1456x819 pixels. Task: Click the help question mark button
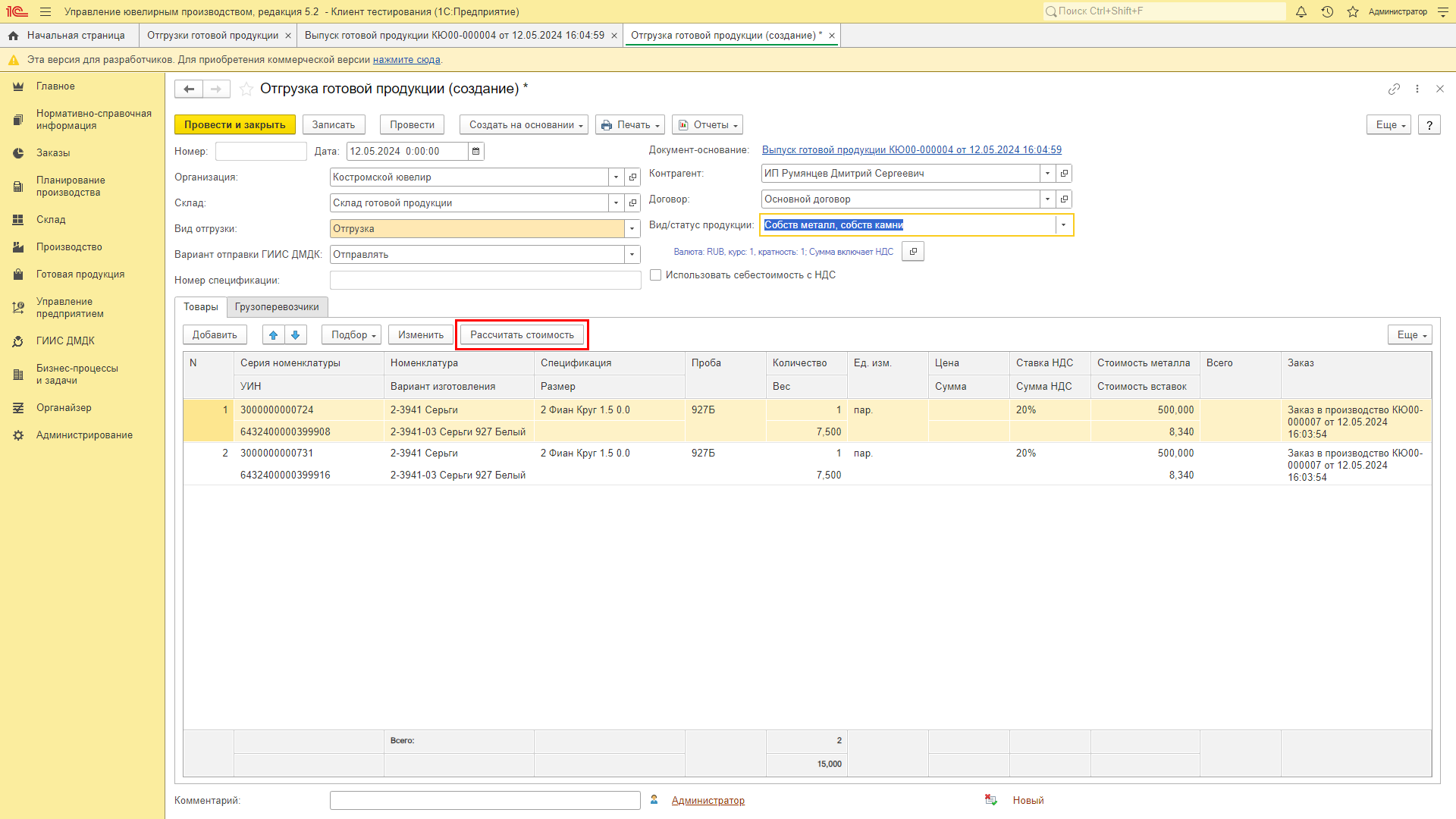click(x=1429, y=124)
